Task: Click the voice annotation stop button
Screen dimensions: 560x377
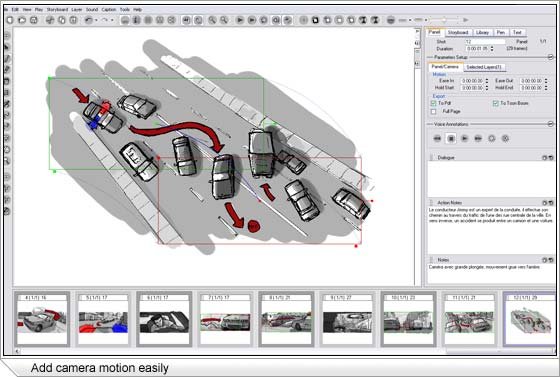Action: tap(451, 139)
